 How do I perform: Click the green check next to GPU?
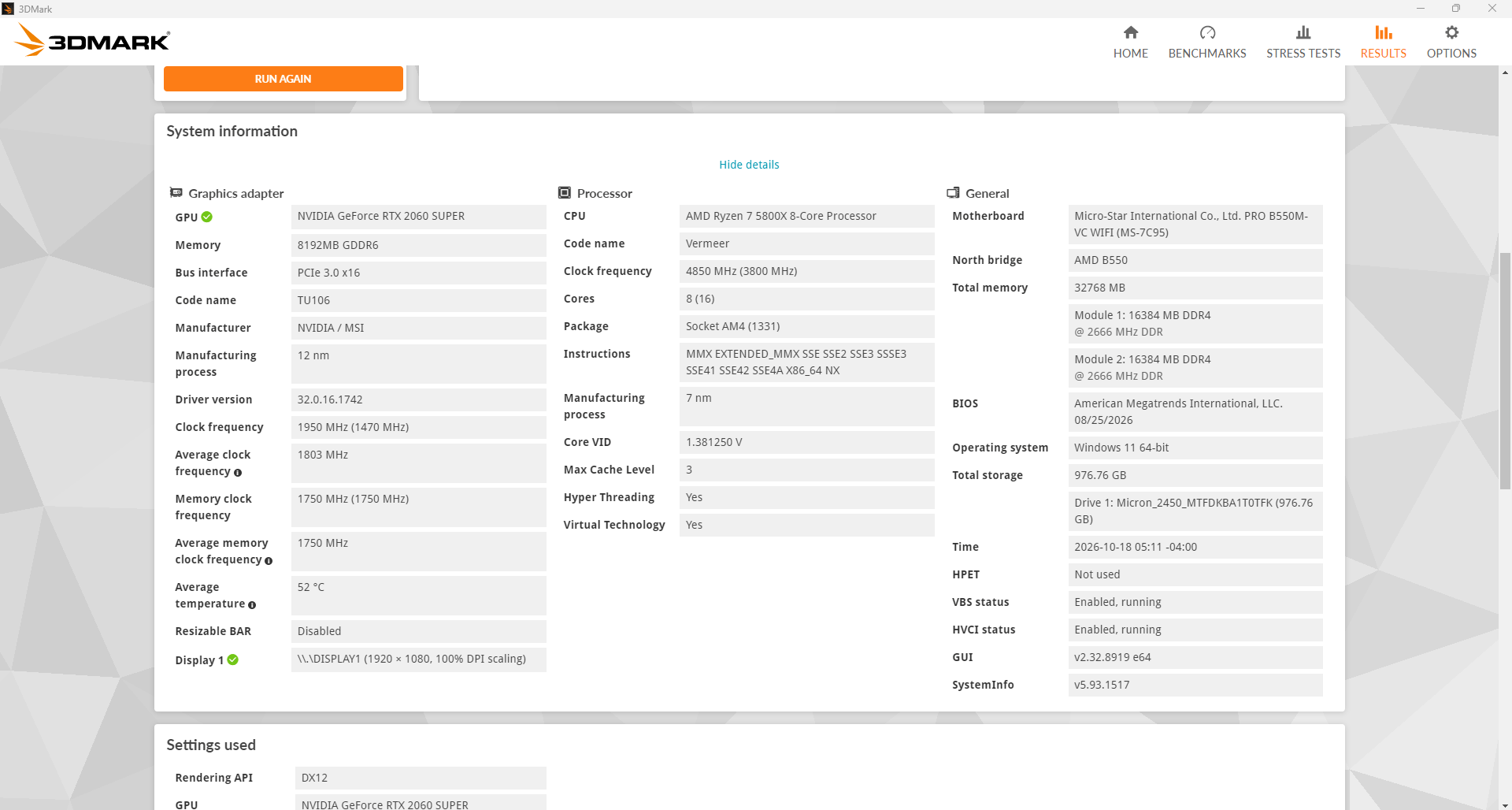click(x=207, y=217)
